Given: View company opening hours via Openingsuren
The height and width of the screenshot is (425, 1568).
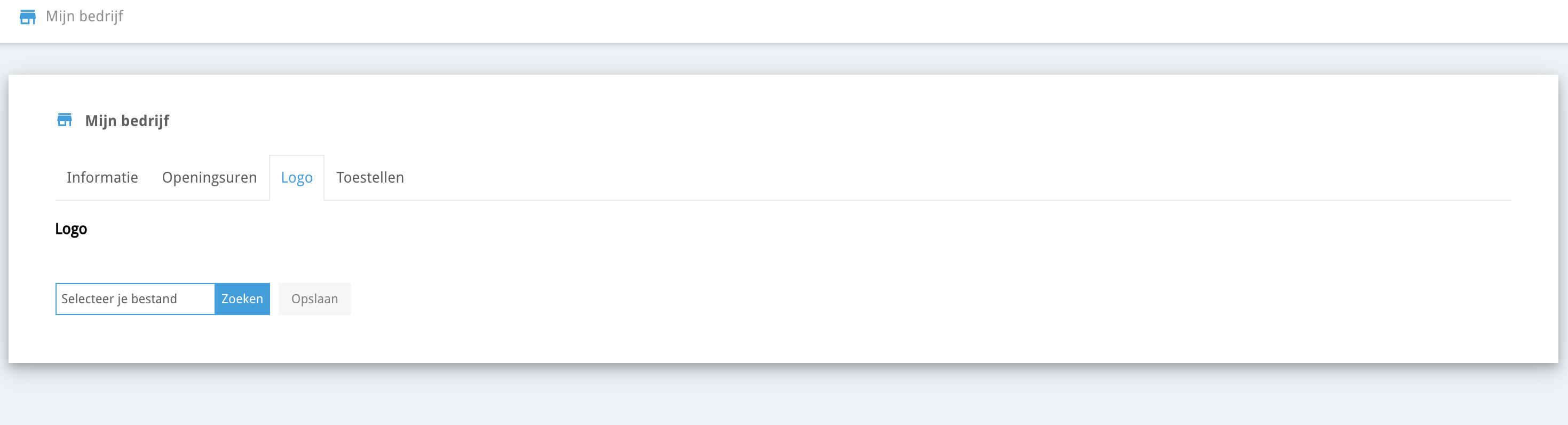Looking at the screenshot, I should 209,178.
